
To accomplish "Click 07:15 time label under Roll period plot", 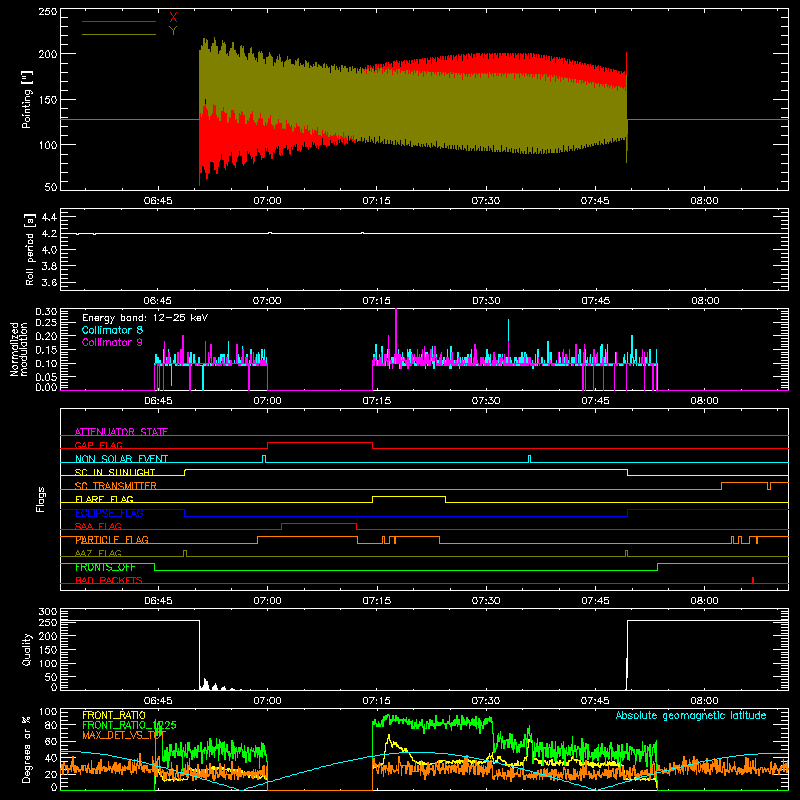I will (377, 301).
